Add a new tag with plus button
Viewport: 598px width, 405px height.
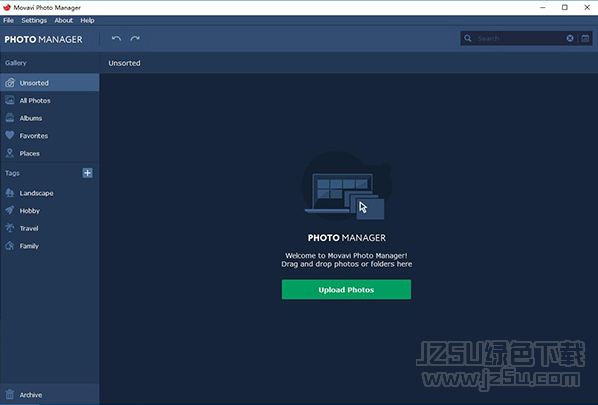coord(87,173)
